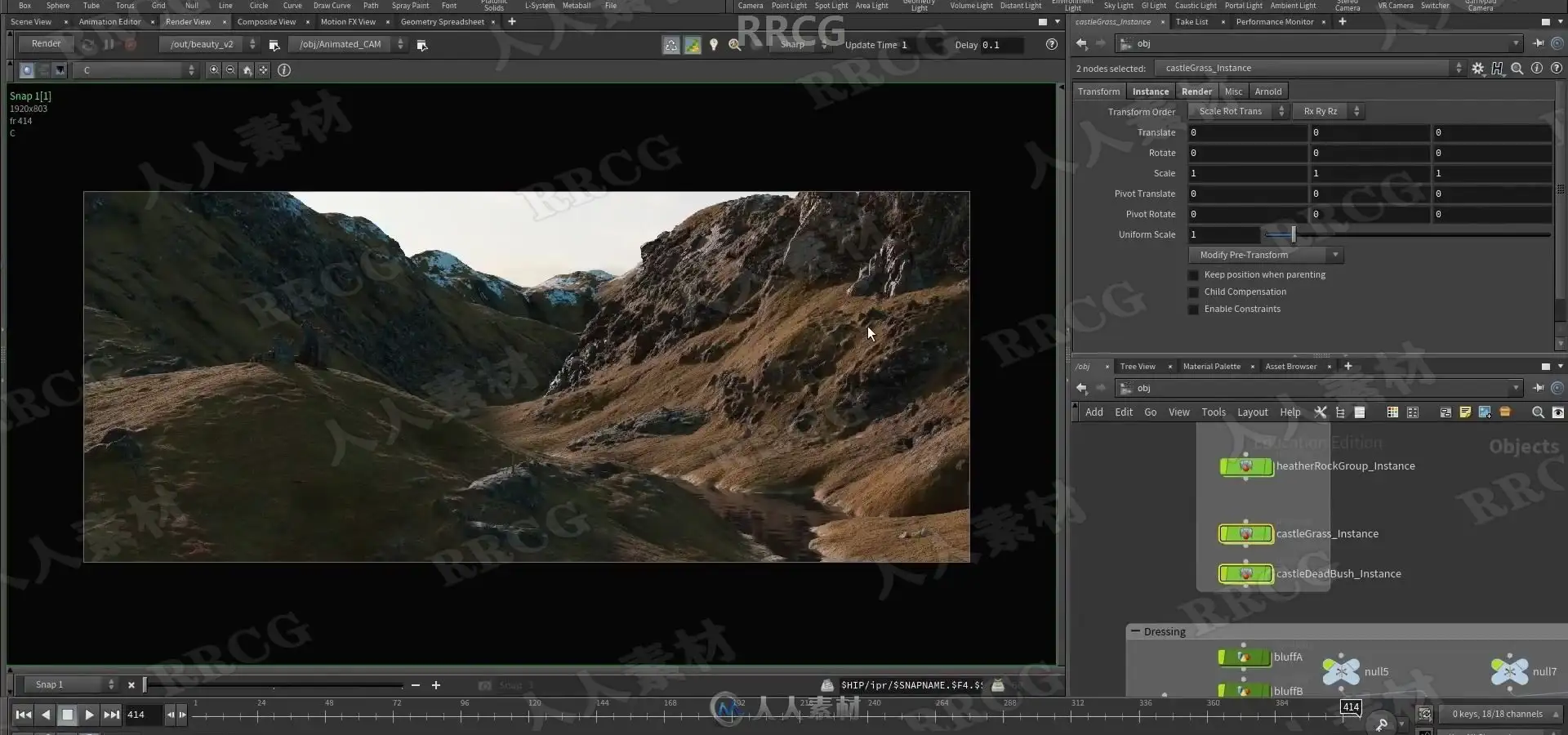Click the Render button in render view
This screenshot has width=1568, height=735.
point(46,44)
